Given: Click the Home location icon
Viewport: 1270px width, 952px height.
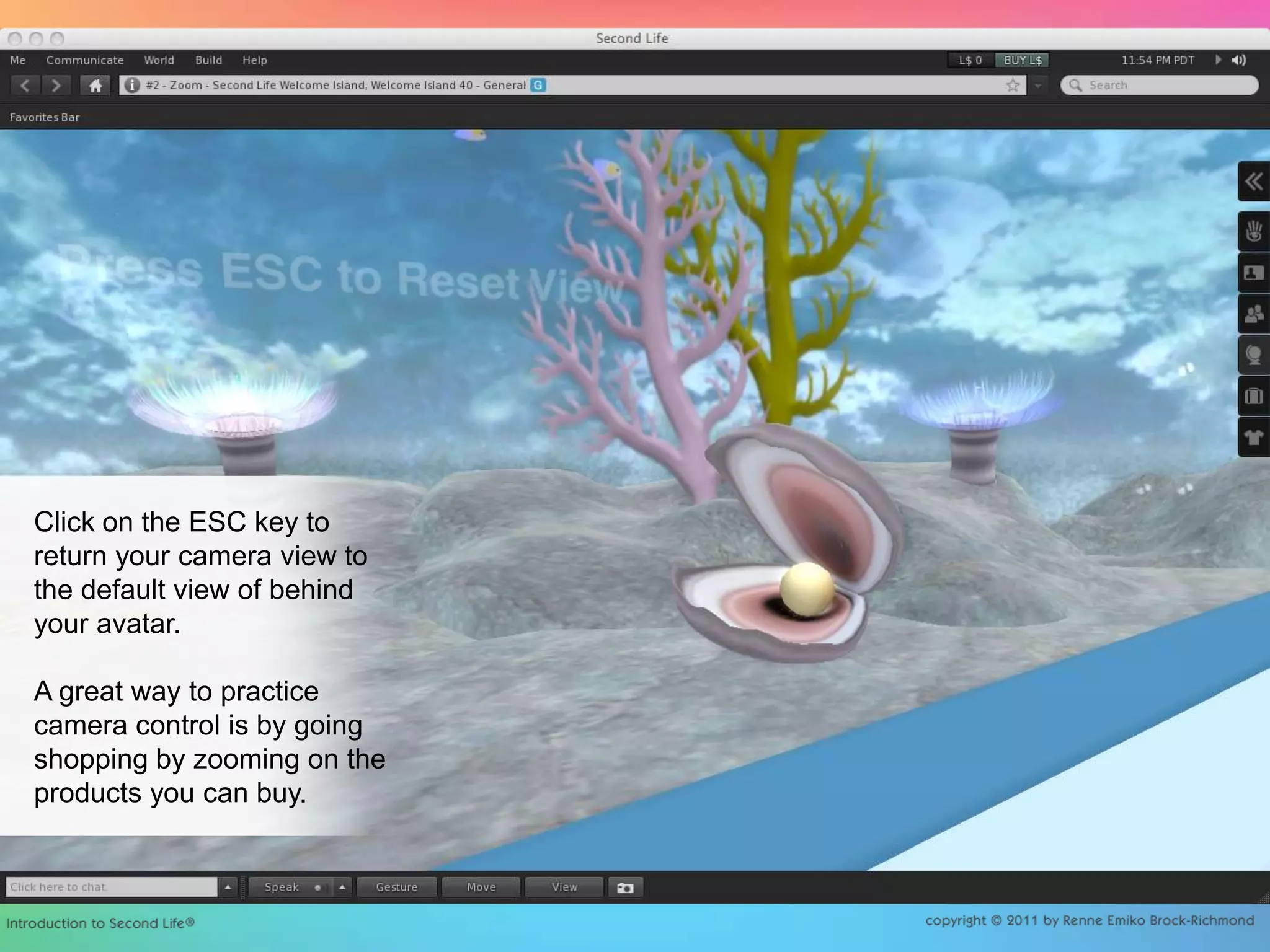Looking at the screenshot, I should (x=95, y=86).
